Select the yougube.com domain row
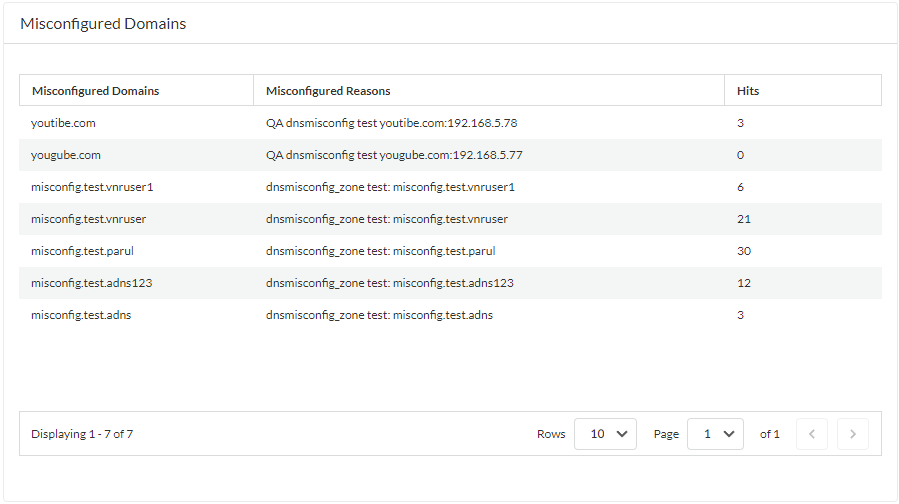This screenshot has height=504, width=899. [x=66, y=155]
